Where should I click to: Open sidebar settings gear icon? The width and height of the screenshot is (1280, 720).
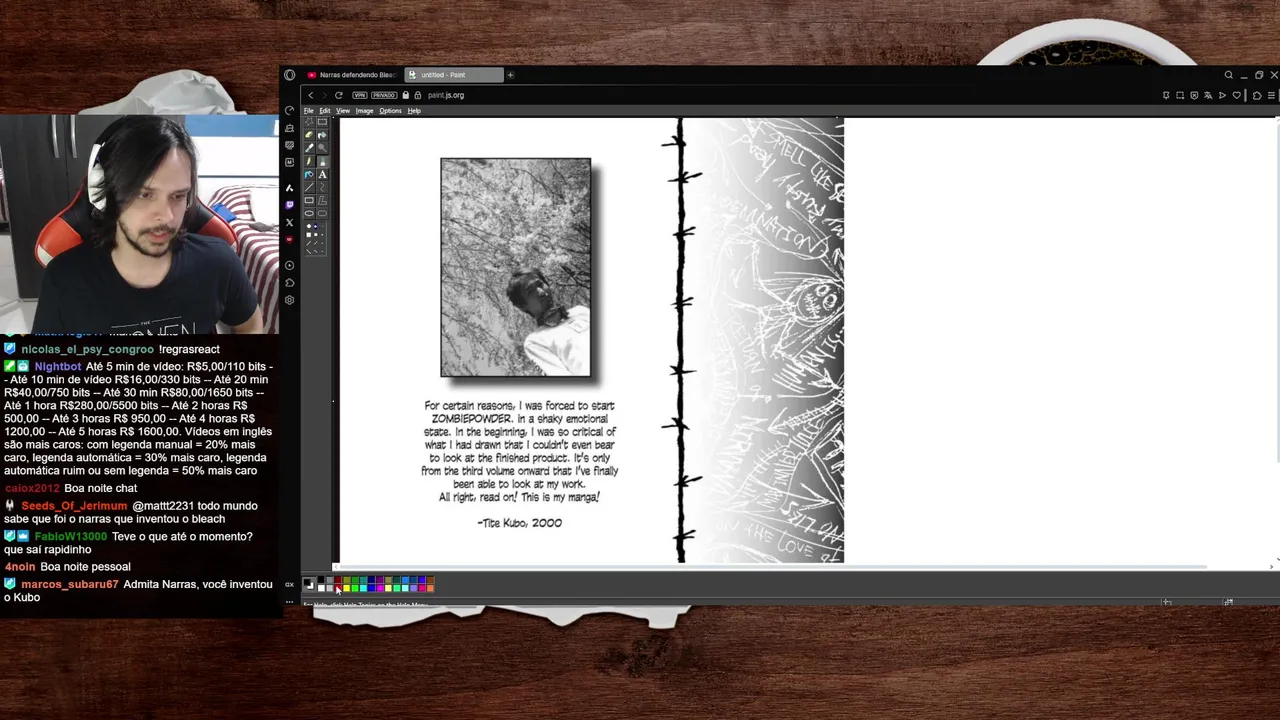tap(290, 300)
